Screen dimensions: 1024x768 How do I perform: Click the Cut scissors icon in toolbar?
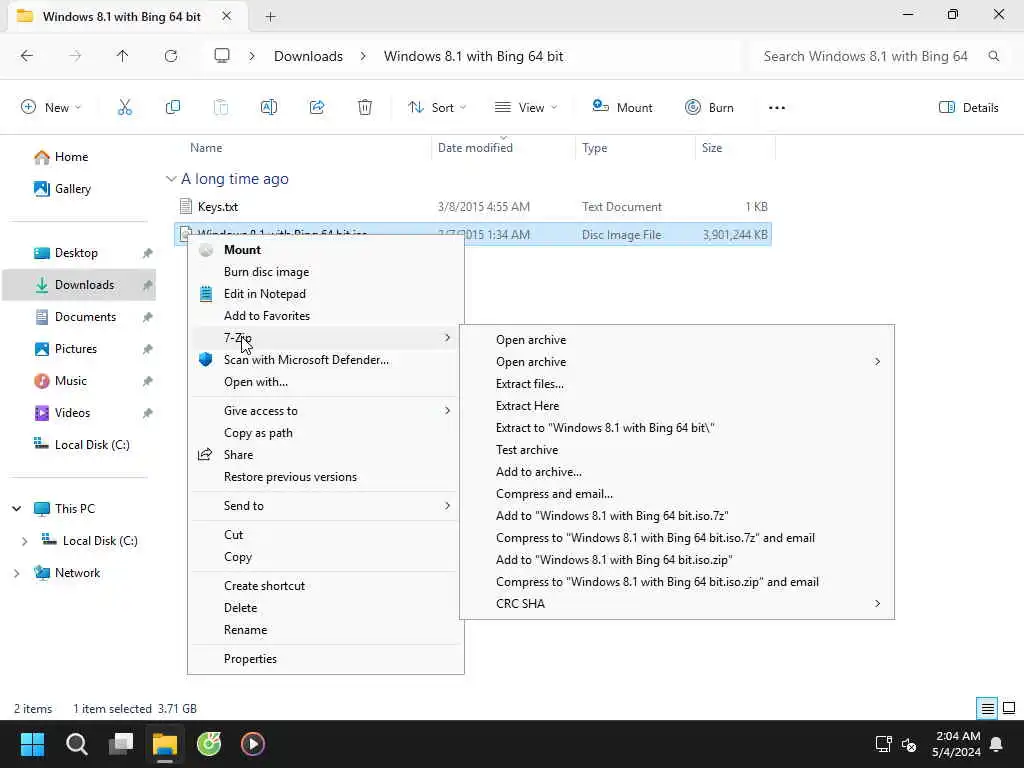125,108
